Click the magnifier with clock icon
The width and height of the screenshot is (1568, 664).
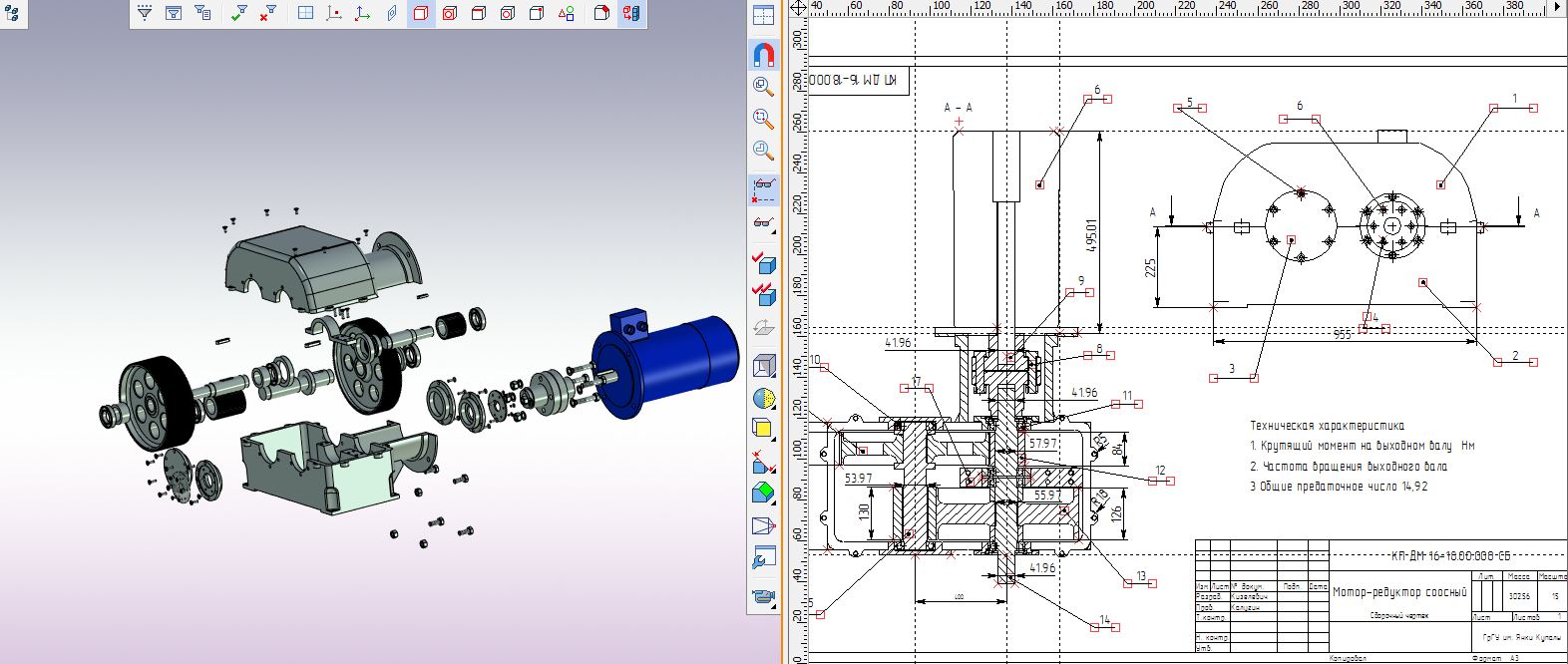(x=764, y=151)
